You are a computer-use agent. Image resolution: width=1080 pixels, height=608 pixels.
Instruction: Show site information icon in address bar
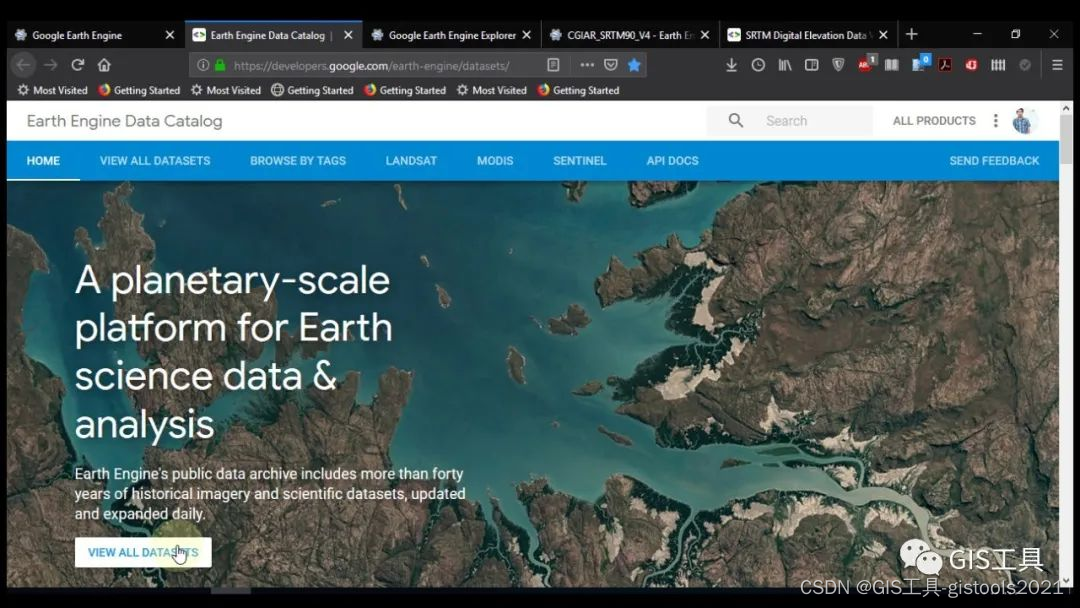click(x=203, y=65)
